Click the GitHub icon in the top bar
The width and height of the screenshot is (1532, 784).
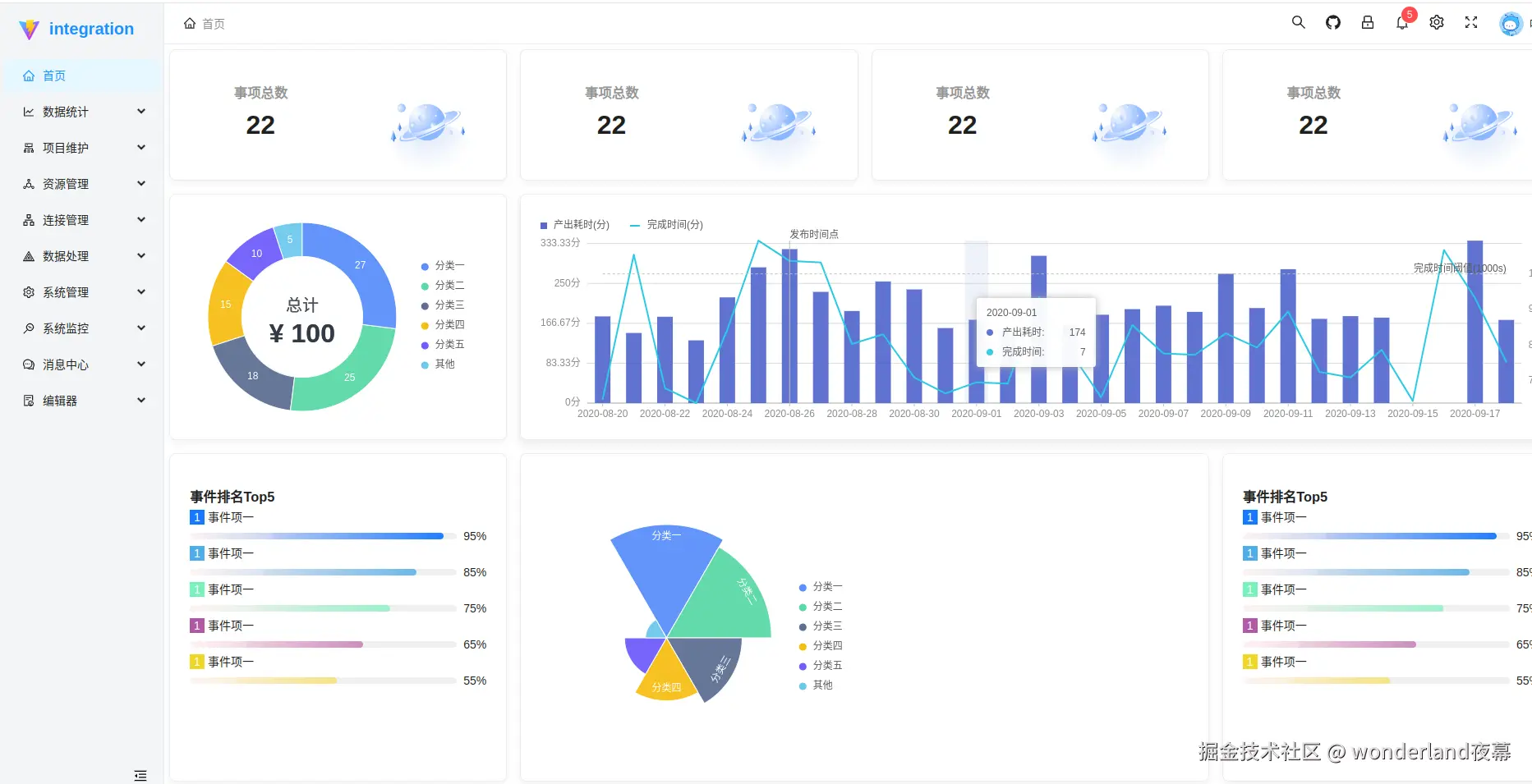(1332, 22)
